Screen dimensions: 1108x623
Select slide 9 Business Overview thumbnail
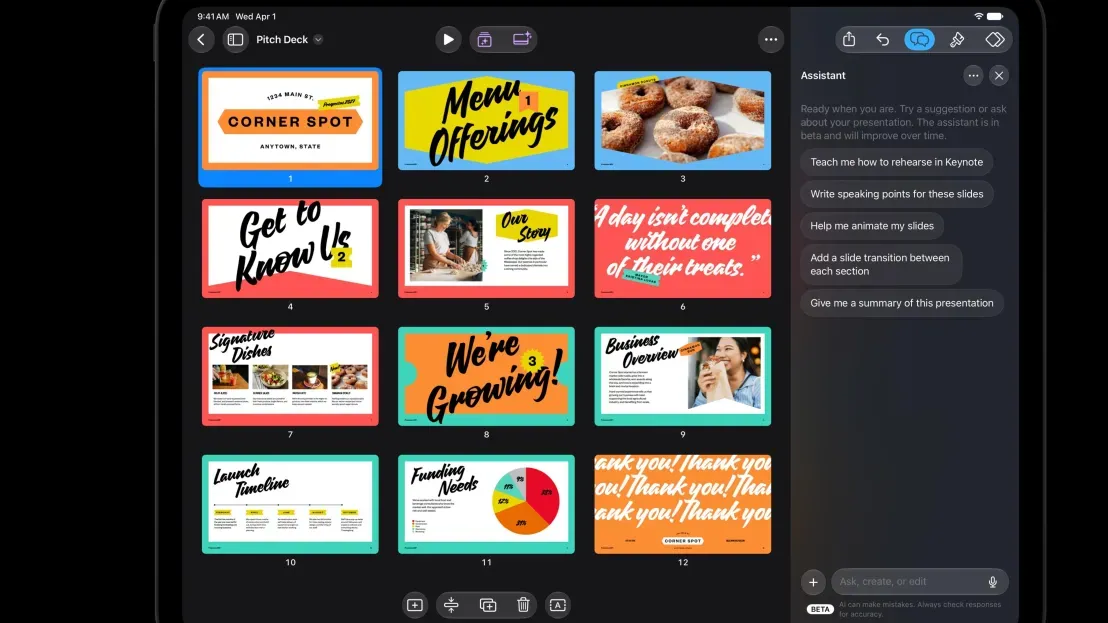[683, 376]
